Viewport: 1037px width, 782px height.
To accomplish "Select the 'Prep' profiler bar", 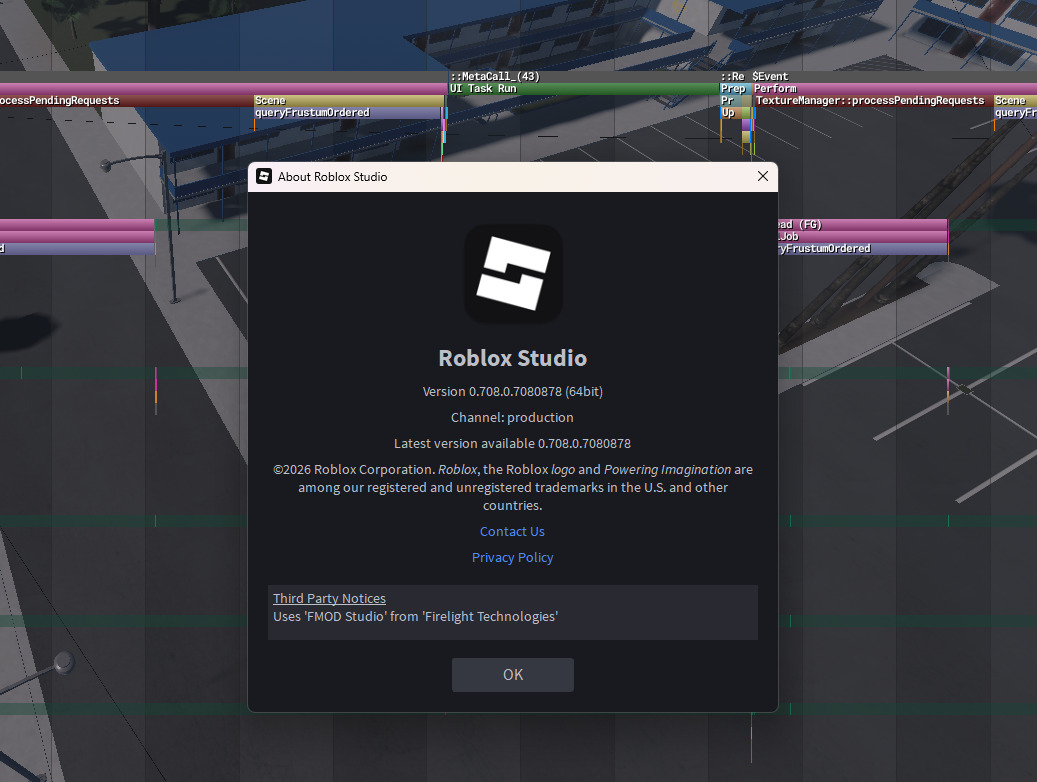I will click(x=735, y=89).
